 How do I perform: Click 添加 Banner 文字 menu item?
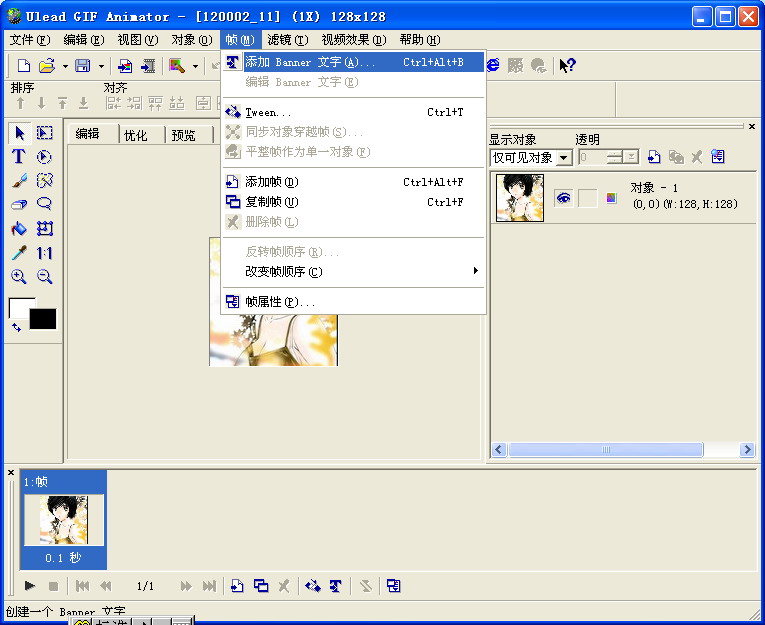coord(353,62)
